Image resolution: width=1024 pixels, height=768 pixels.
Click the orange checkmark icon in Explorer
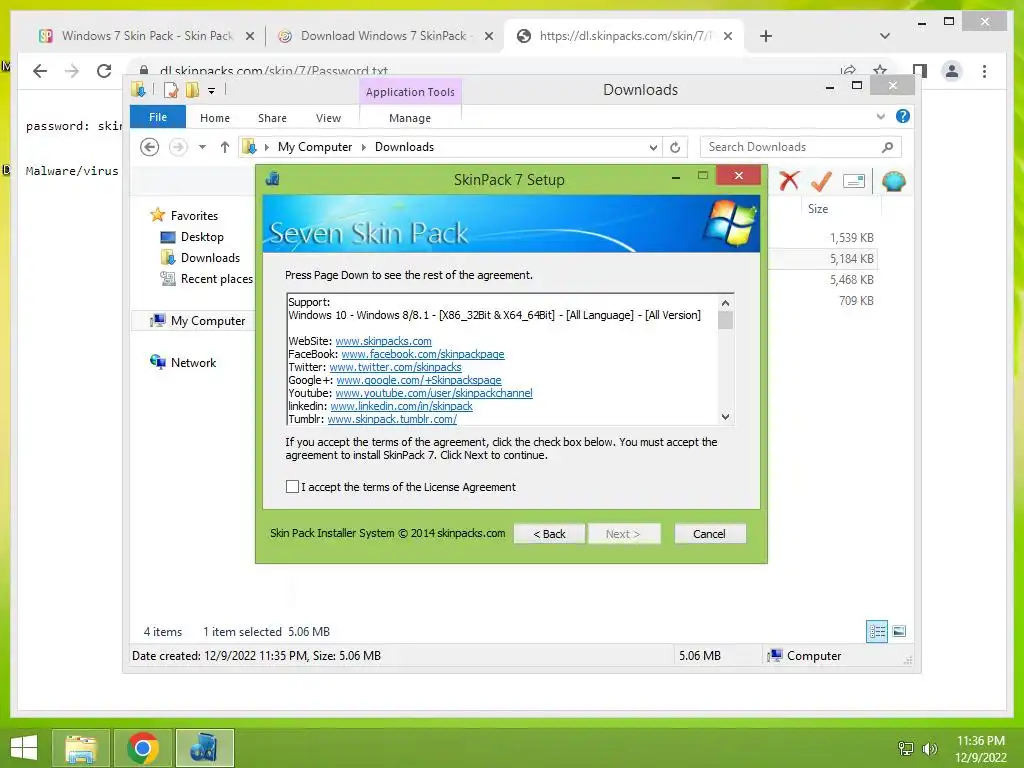tap(821, 181)
